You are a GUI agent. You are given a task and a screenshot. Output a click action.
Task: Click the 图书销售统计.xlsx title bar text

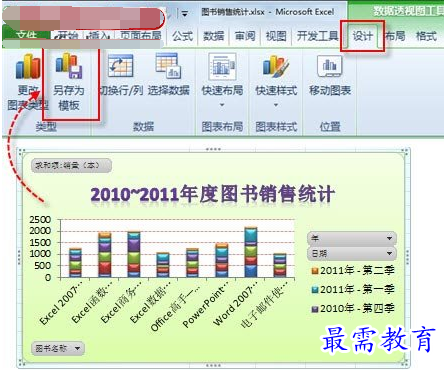click(x=233, y=12)
